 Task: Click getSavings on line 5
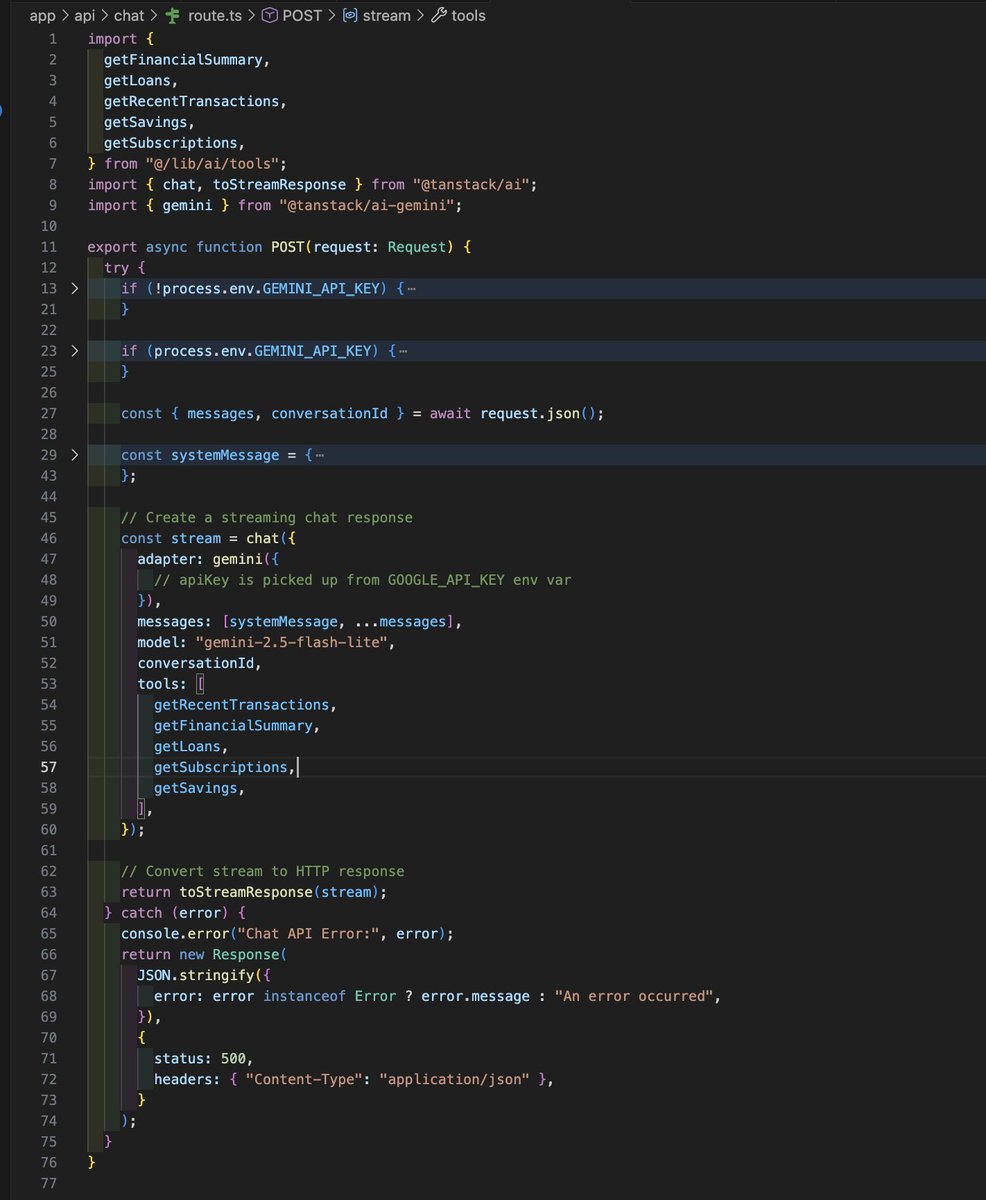click(145, 122)
